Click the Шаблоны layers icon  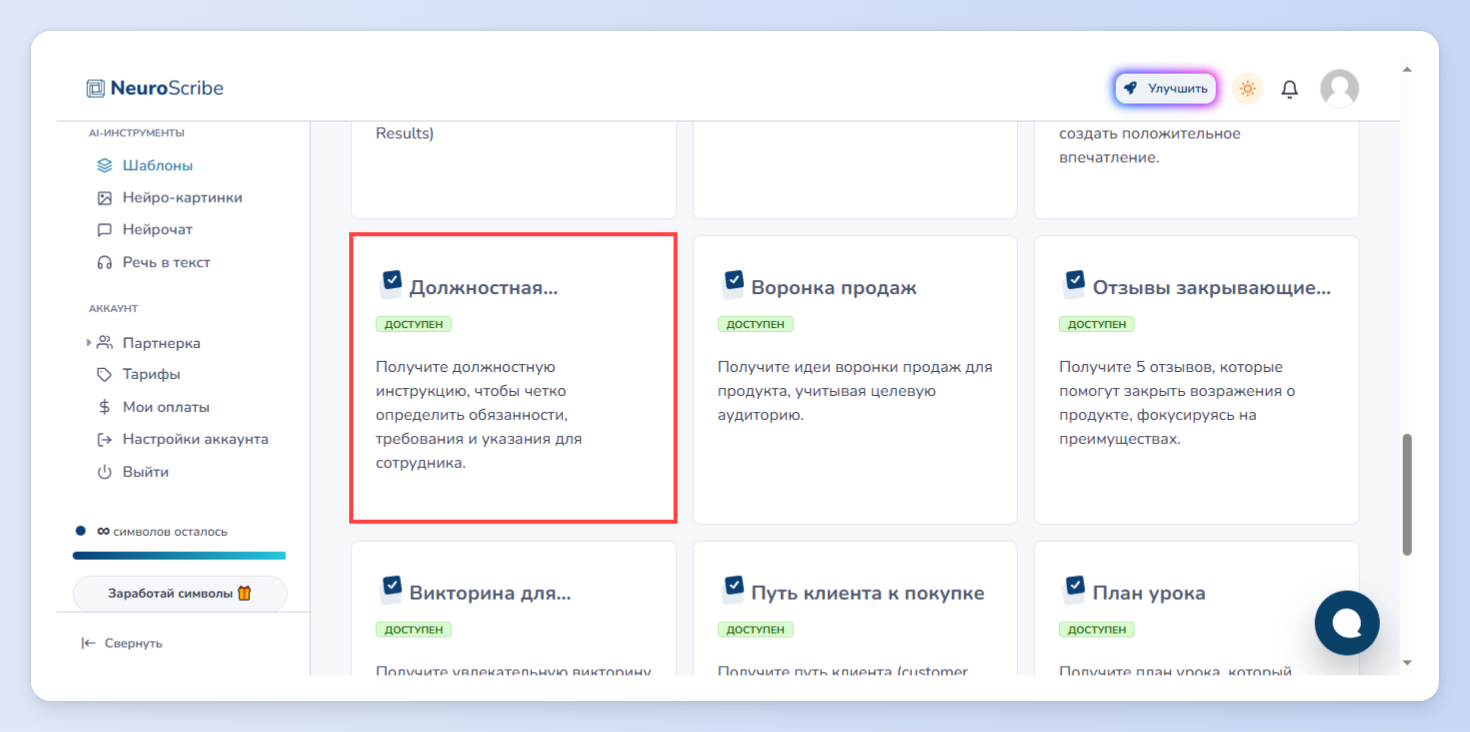pos(104,166)
